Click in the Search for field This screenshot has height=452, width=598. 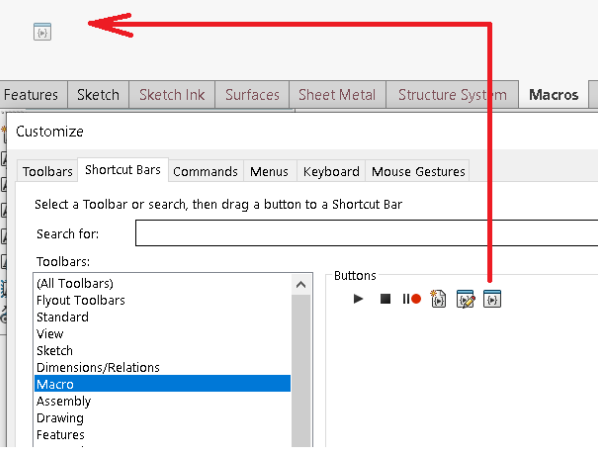(366, 233)
